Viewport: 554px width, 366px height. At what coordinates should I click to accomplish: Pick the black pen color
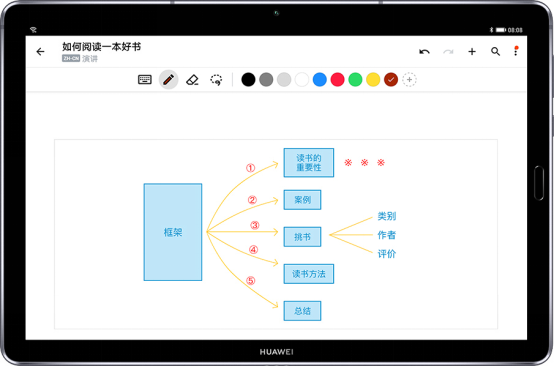coord(248,79)
